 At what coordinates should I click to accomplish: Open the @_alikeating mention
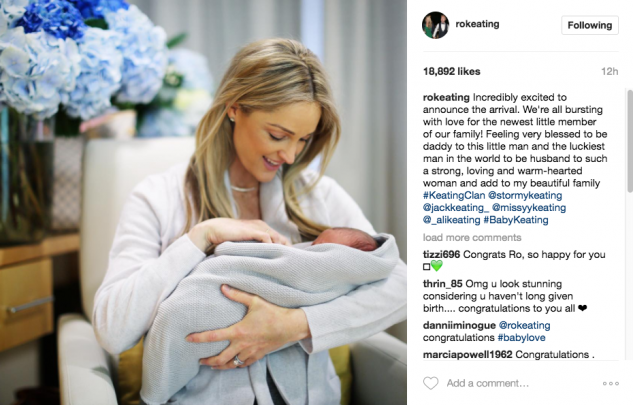pos(451,220)
